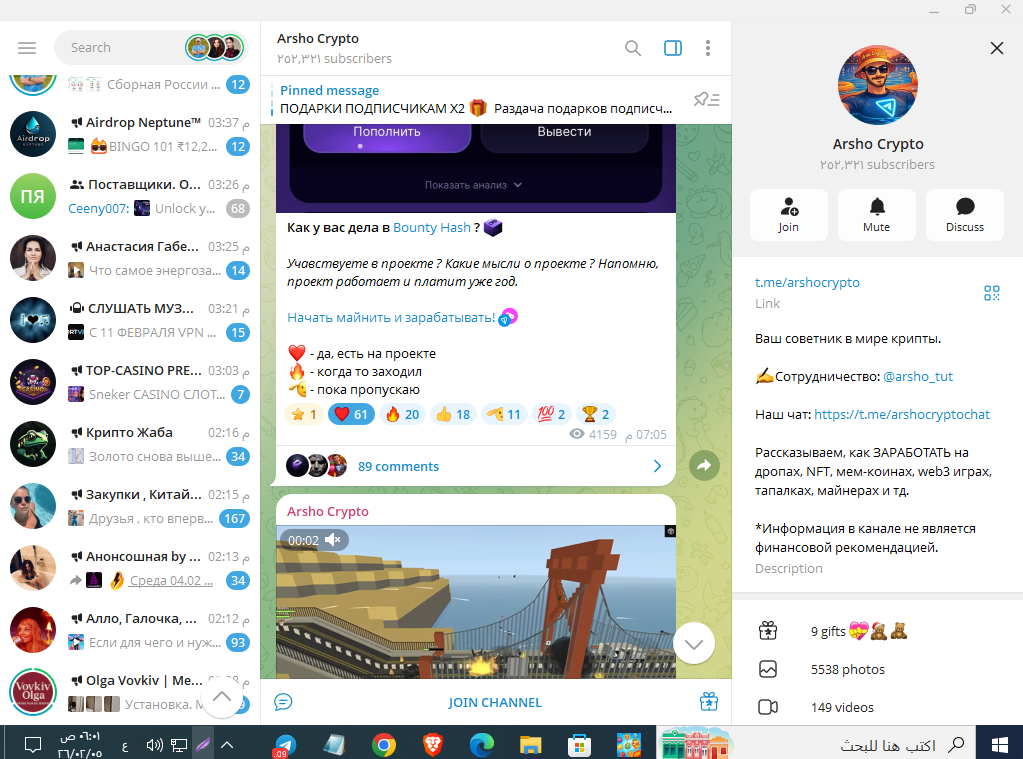The width and height of the screenshot is (1023, 759).
Task: Open the hamburger main menu
Action: 27,48
